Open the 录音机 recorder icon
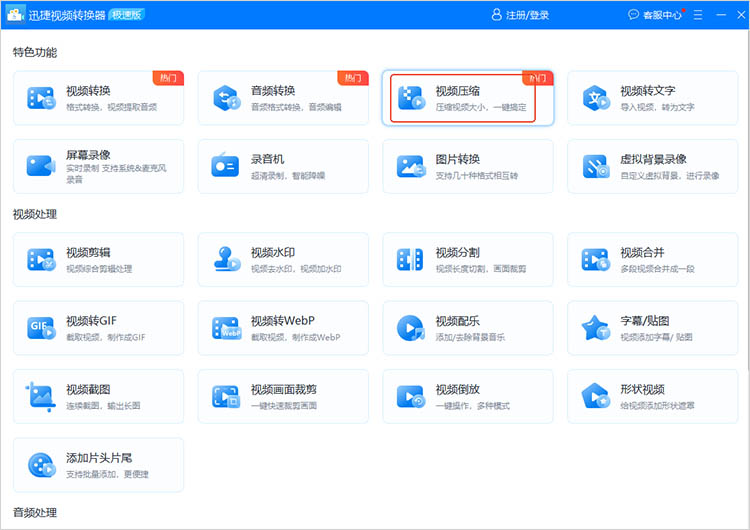Viewport: 750px width, 530px height. tap(225, 165)
